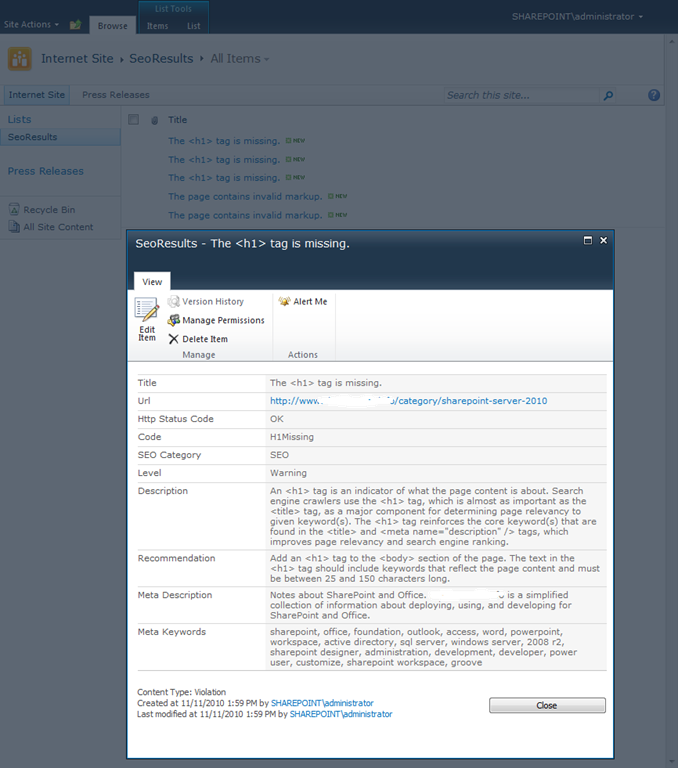The width and height of the screenshot is (678, 768).
Task: Click SeoResults in the breadcrumb
Action: coord(161,59)
